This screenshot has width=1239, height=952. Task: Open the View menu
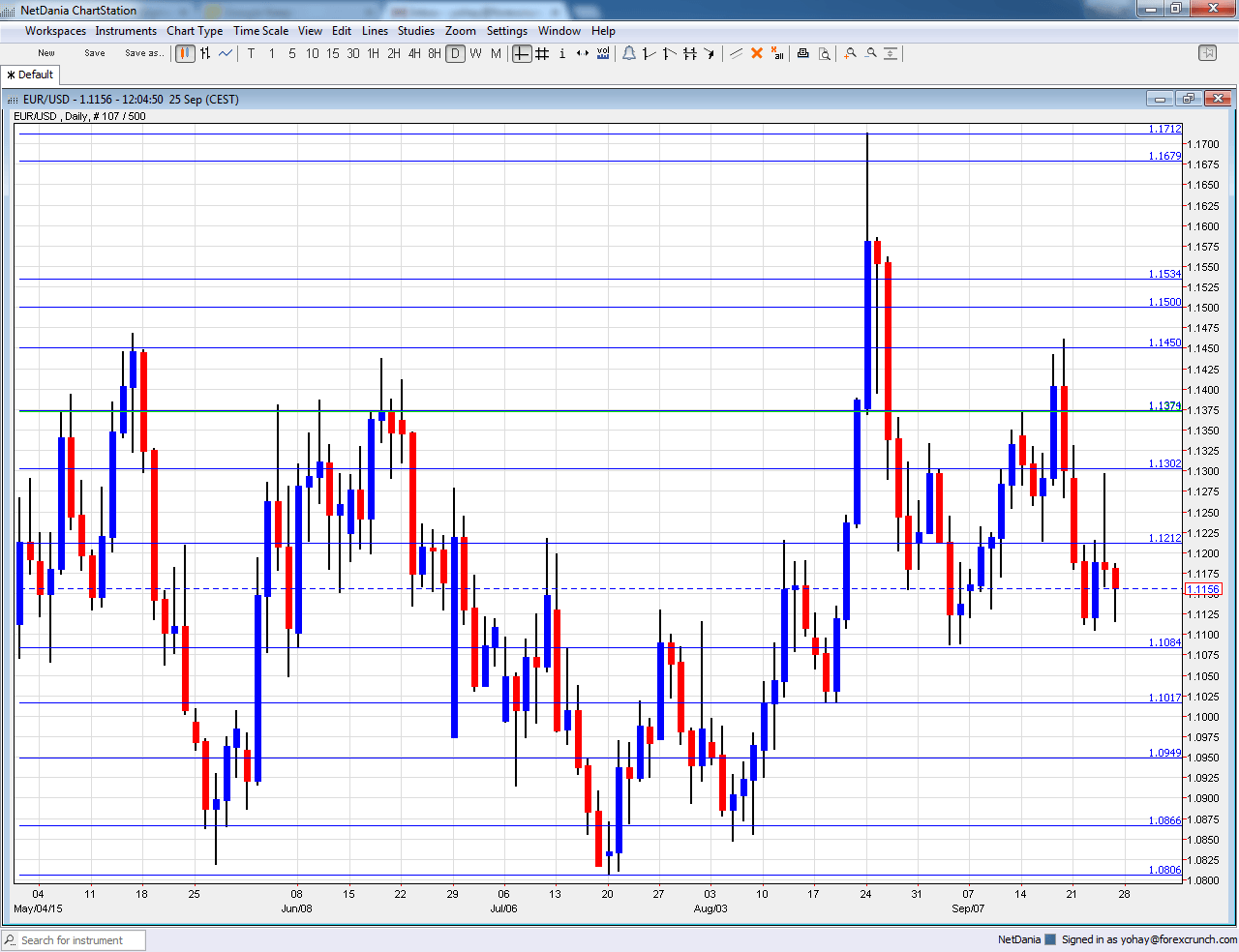pos(310,31)
